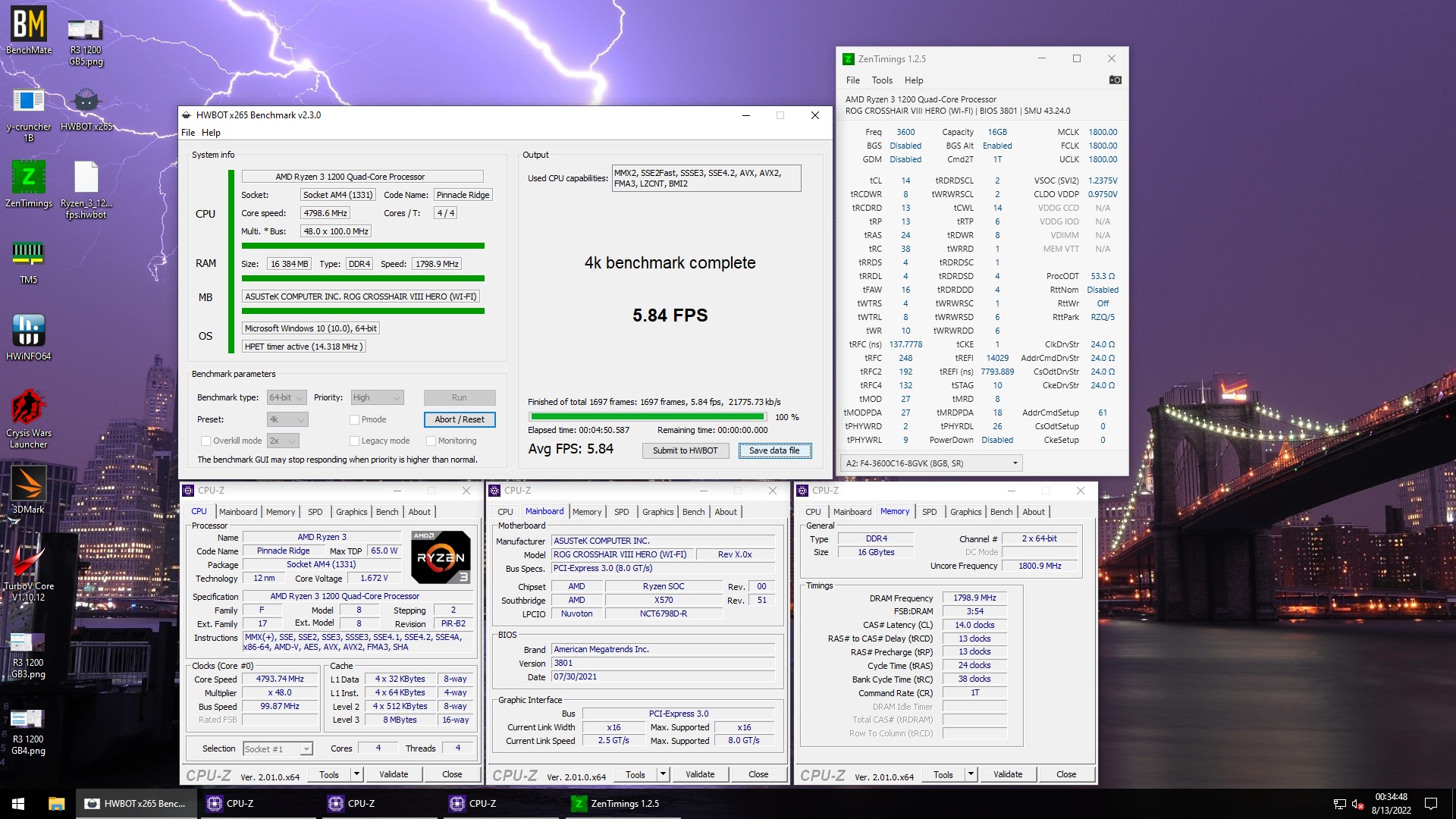This screenshot has width=1456, height=819.
Task: Click the RAM green status bar in System info
Action: [362, 278]
